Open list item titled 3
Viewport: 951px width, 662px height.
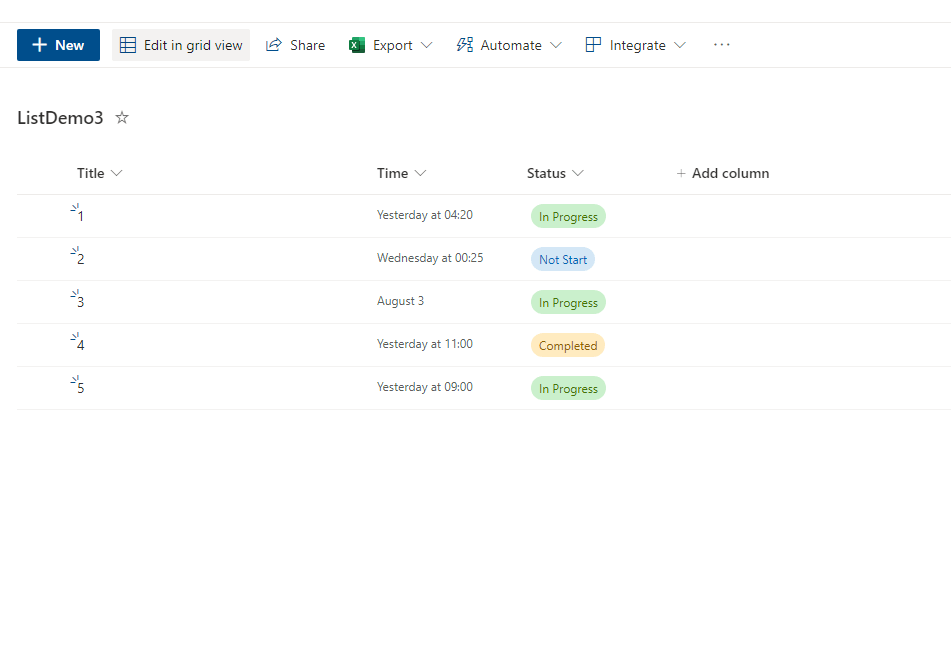(x=81, y=302)
